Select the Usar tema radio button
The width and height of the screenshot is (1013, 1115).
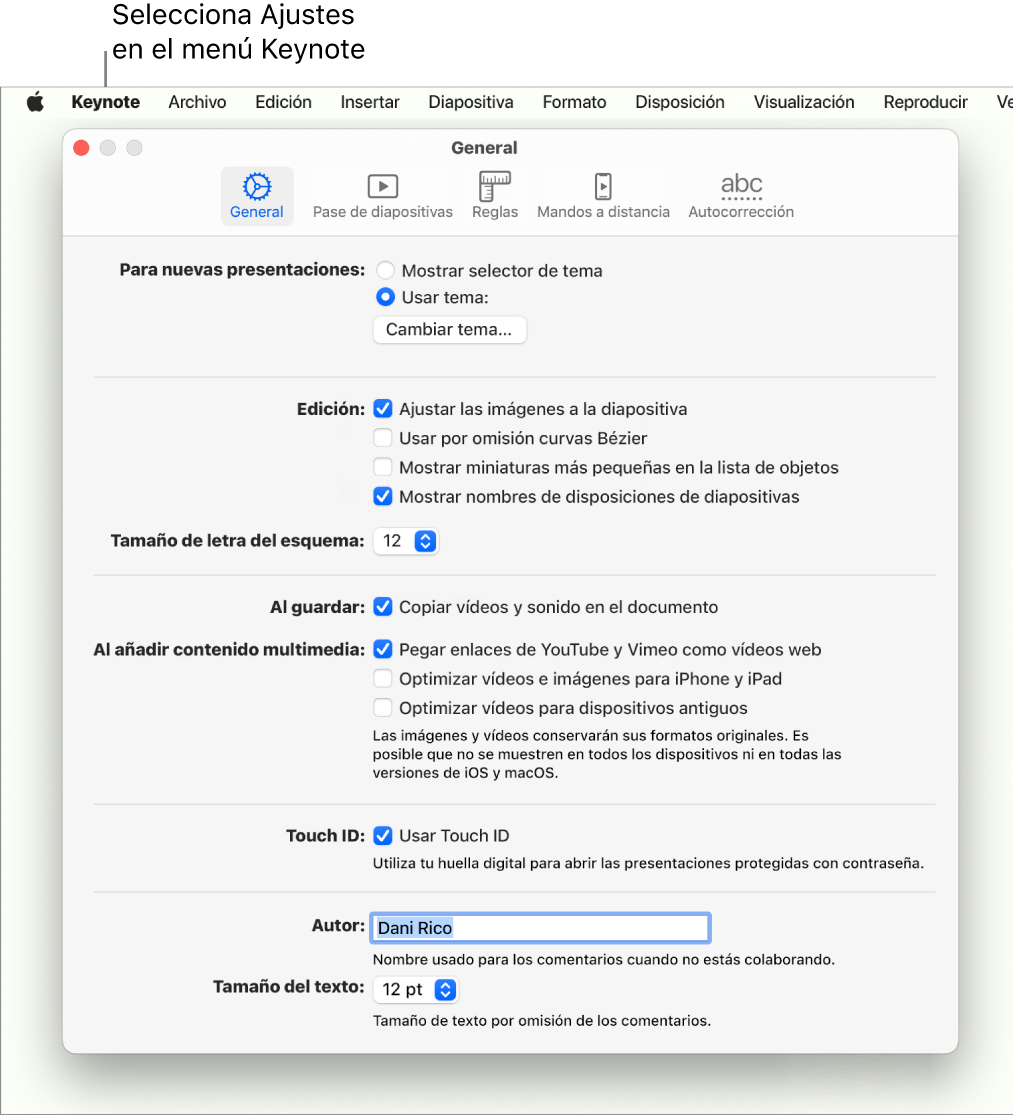385,297
